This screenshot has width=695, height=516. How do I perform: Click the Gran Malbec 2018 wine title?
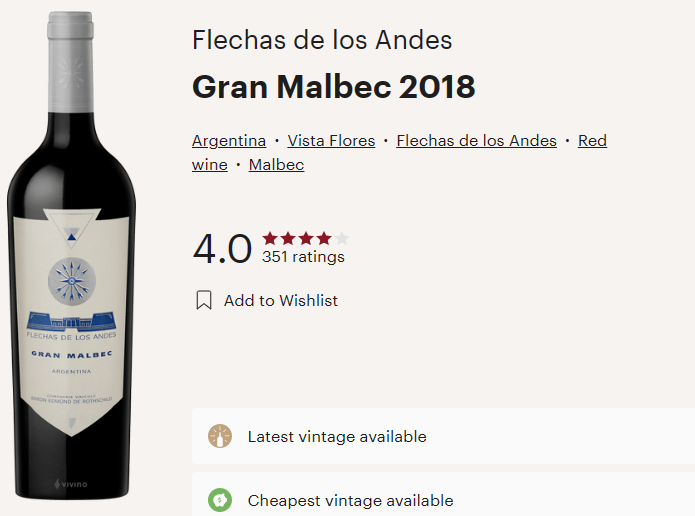tap(333, 86)
